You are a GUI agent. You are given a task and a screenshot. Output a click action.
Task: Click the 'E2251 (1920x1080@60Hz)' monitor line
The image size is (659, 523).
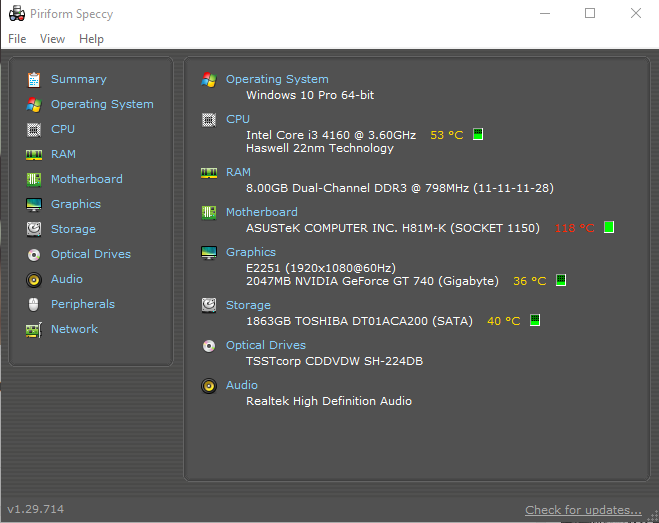click(x=321, y=268)
